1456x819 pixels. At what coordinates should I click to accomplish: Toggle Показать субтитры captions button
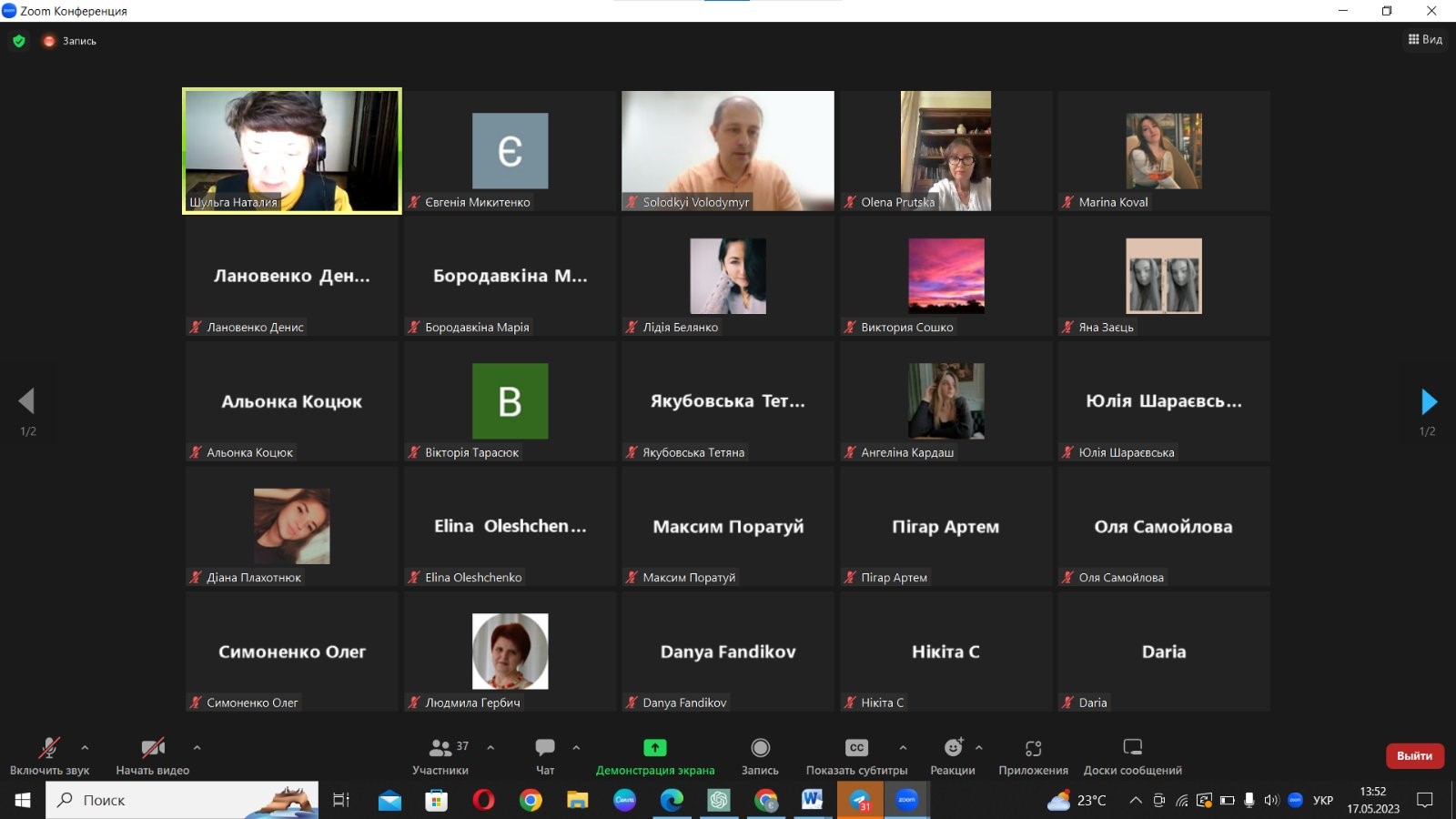[856, 748]
